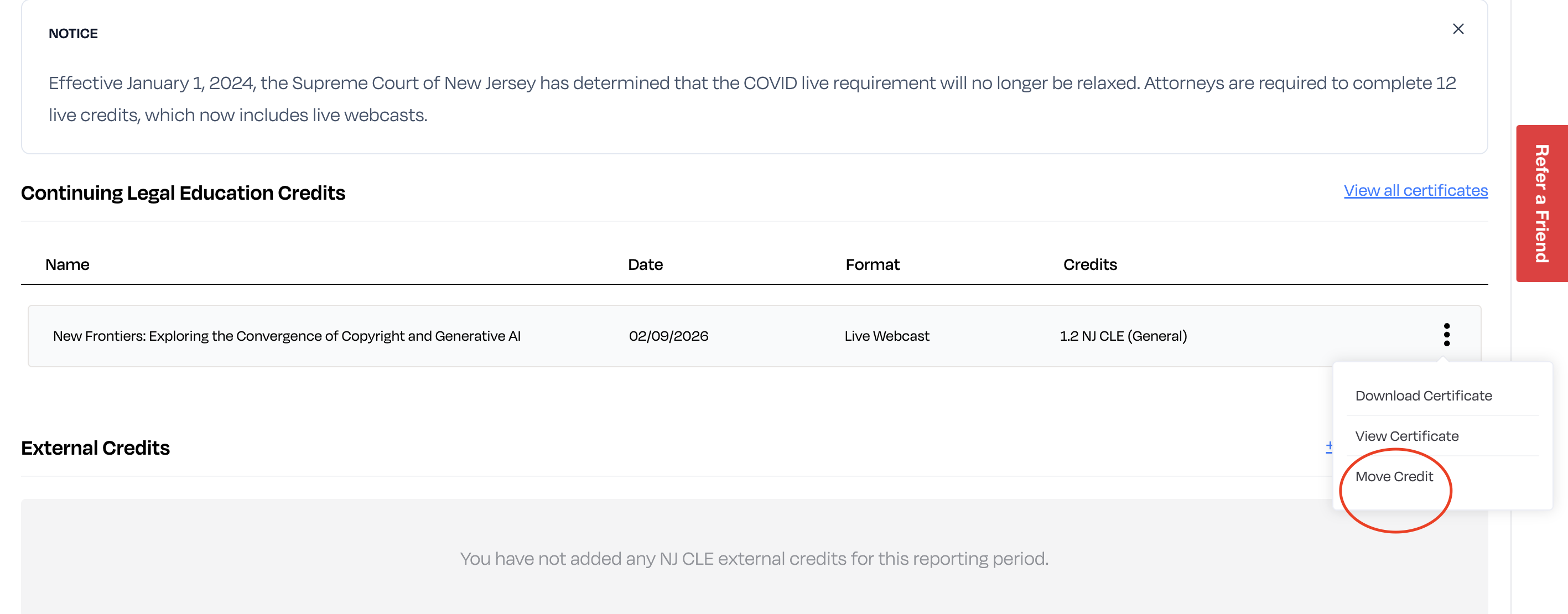Click the External Credits section heading
This screenshot has width=1568, height=614.
[95, 448]
